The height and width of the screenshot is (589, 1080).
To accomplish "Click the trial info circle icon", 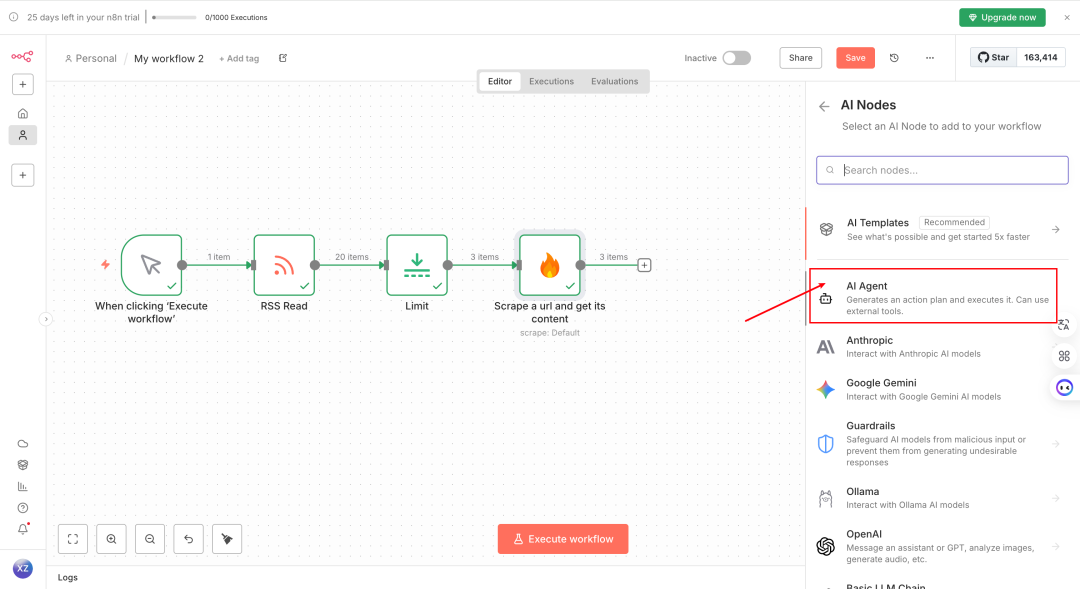I will 14,17.
